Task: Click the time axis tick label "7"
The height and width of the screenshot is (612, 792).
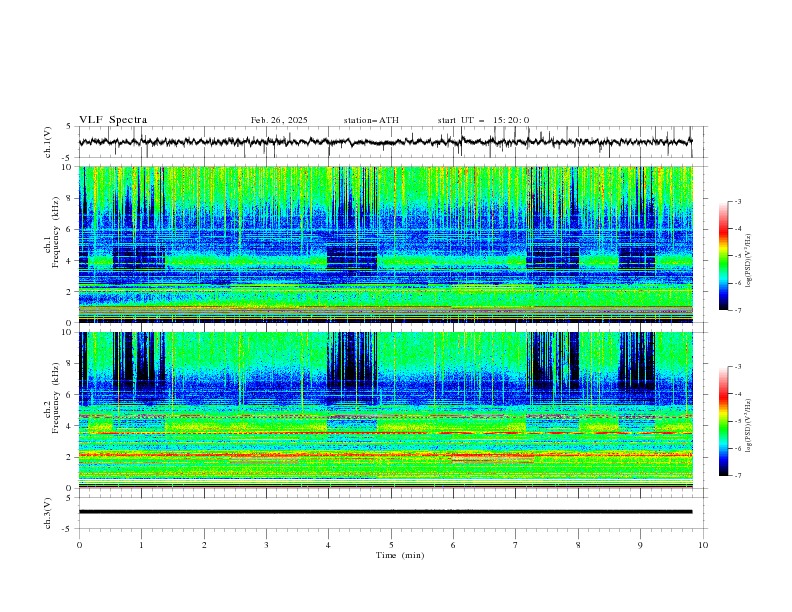Action: [515, 545]
